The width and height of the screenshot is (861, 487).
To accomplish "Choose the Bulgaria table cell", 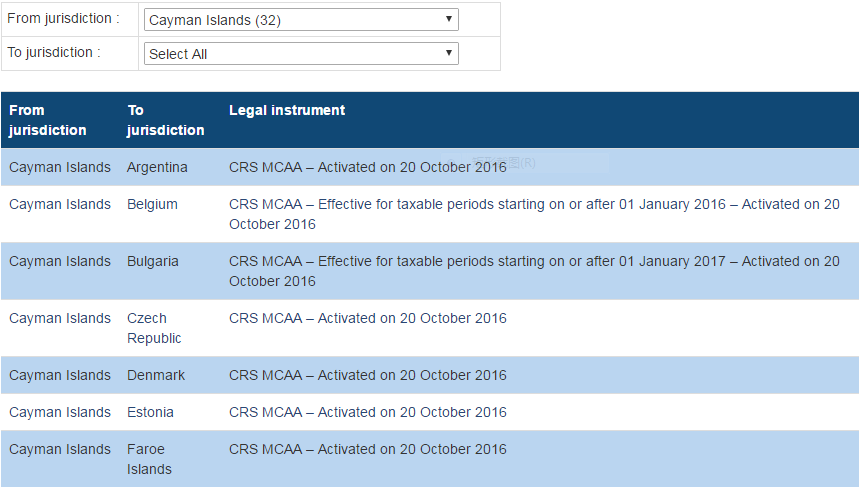I will pyautogui.click(x=153, y=261).
